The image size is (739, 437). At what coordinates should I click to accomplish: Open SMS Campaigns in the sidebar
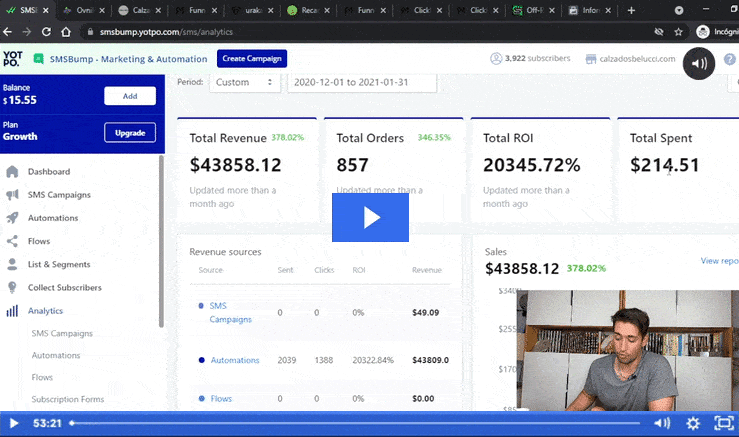[x=59, y=195]
